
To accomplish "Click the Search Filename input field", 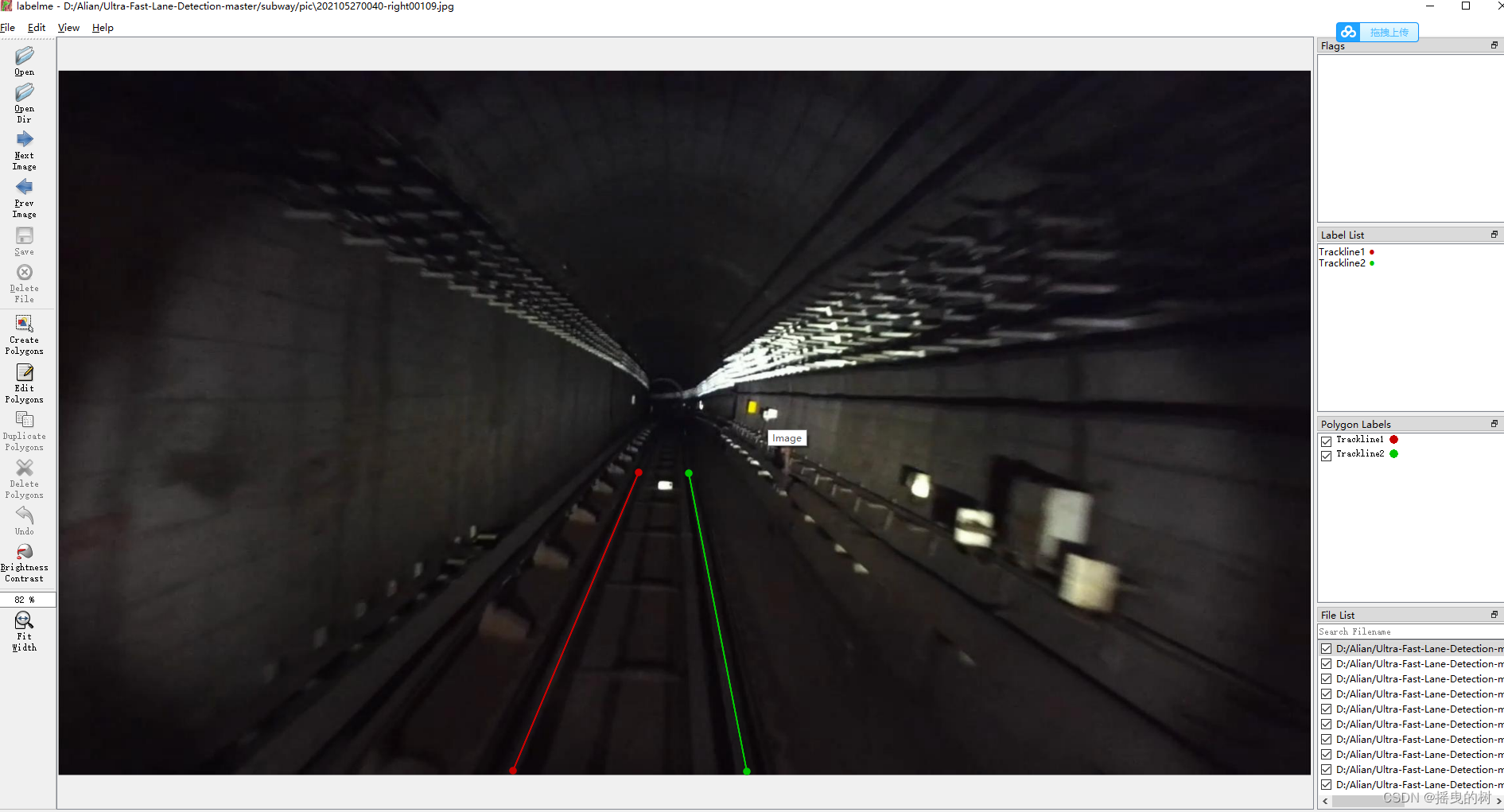I will [x=1400, y=631].
